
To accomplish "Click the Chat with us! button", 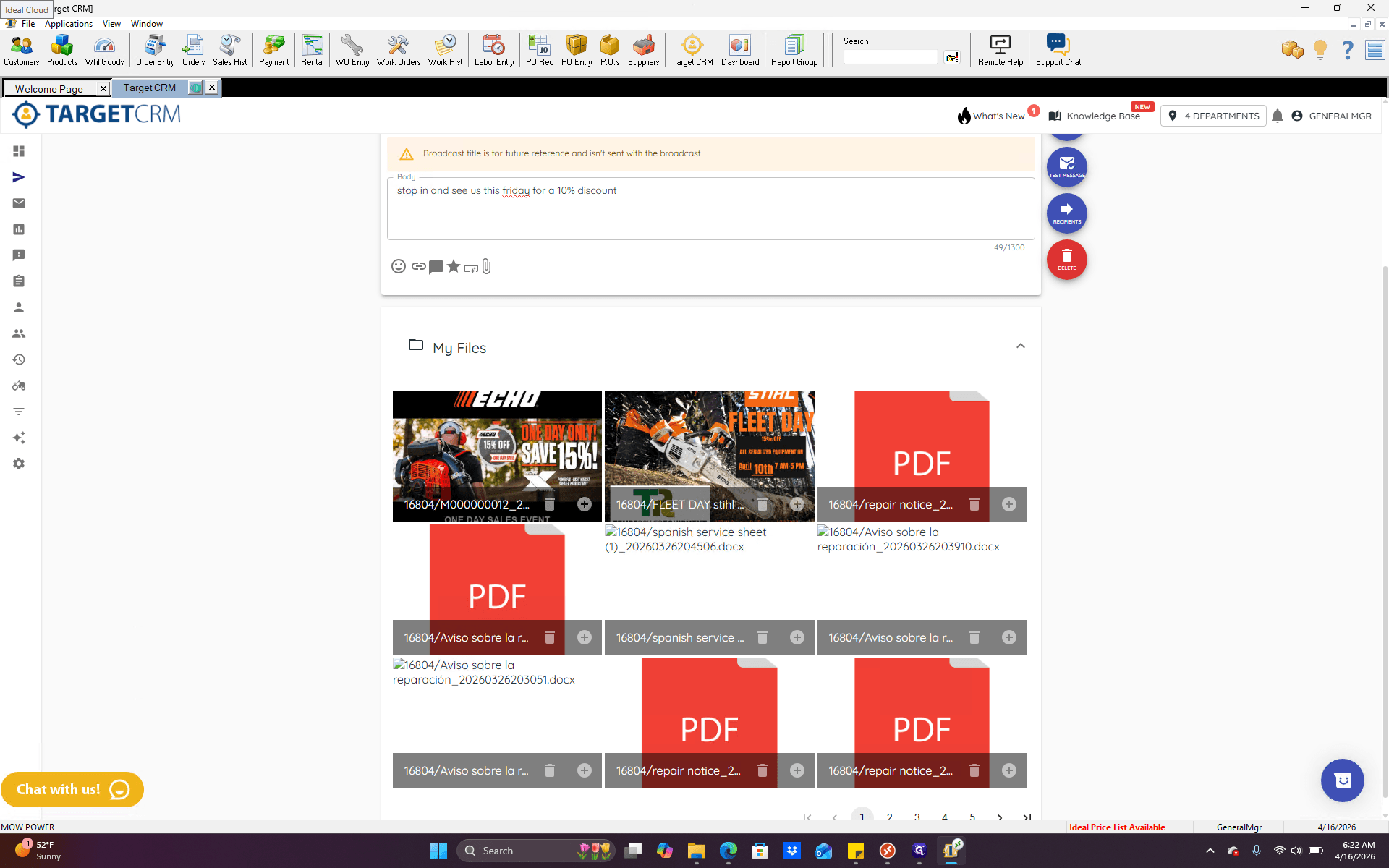I will (72, 789).
